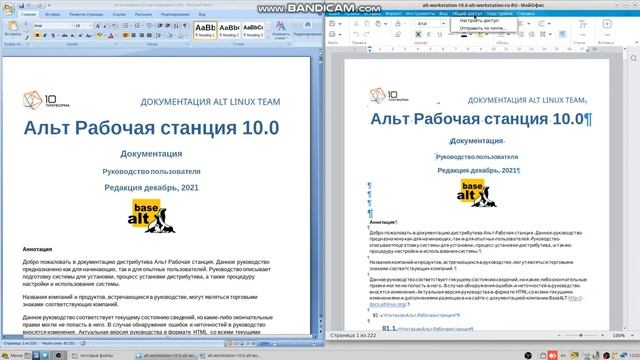Open Справка menu in МойОфис
Viewport: 640px width, 360px height.
tap(526, 13)
